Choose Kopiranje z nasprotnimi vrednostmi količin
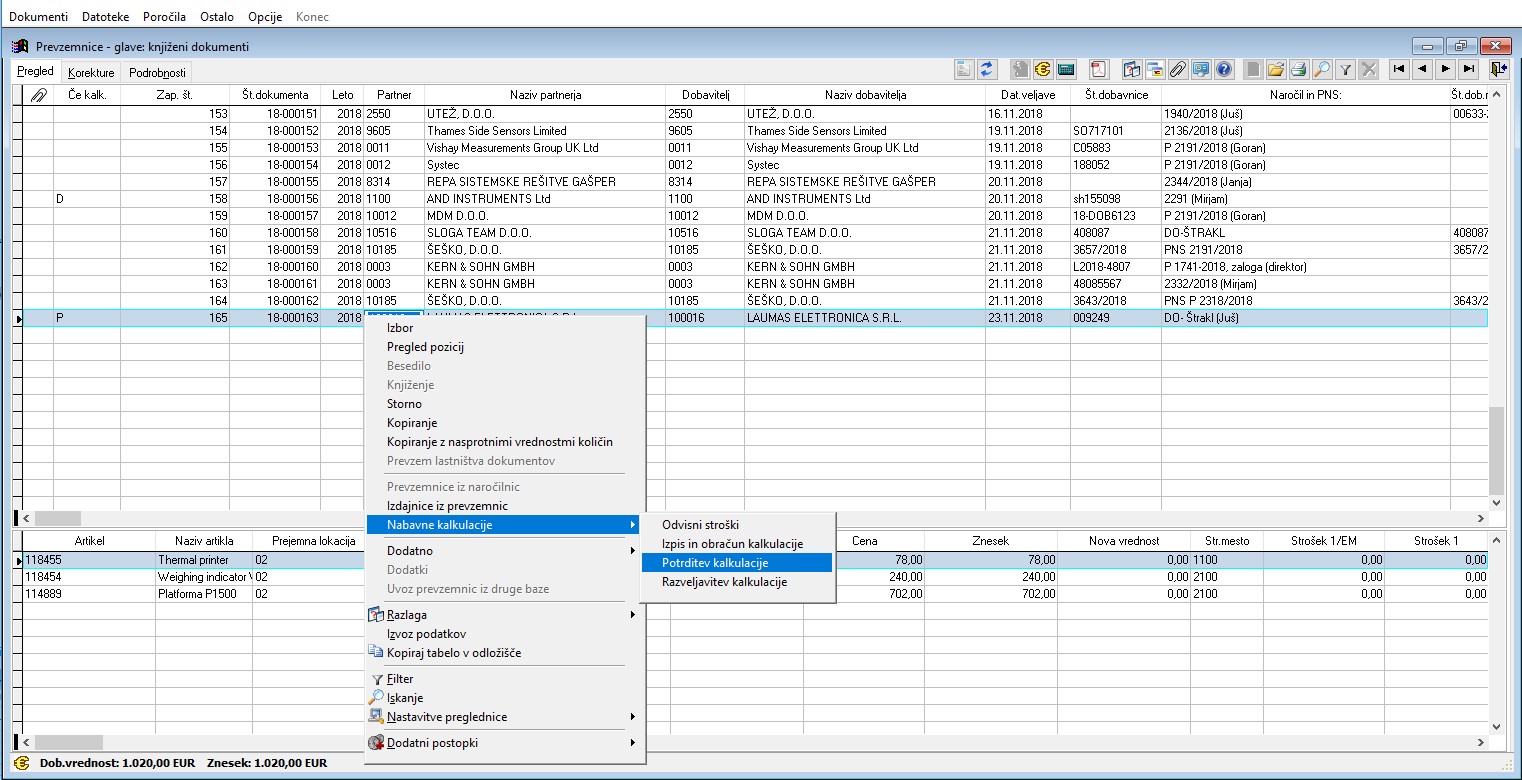 pyautogui.click(x=503, y=442)
